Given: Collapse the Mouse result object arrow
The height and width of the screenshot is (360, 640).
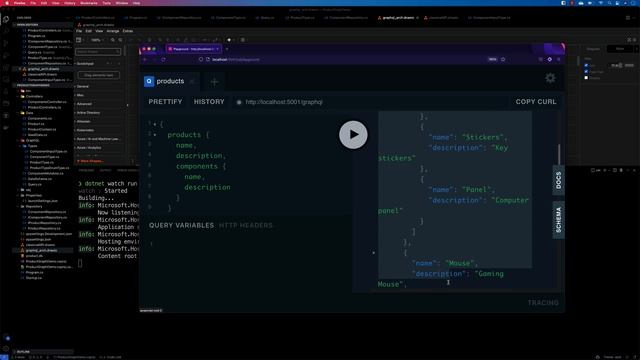Looking at the screenshot, I should (373, 253).
